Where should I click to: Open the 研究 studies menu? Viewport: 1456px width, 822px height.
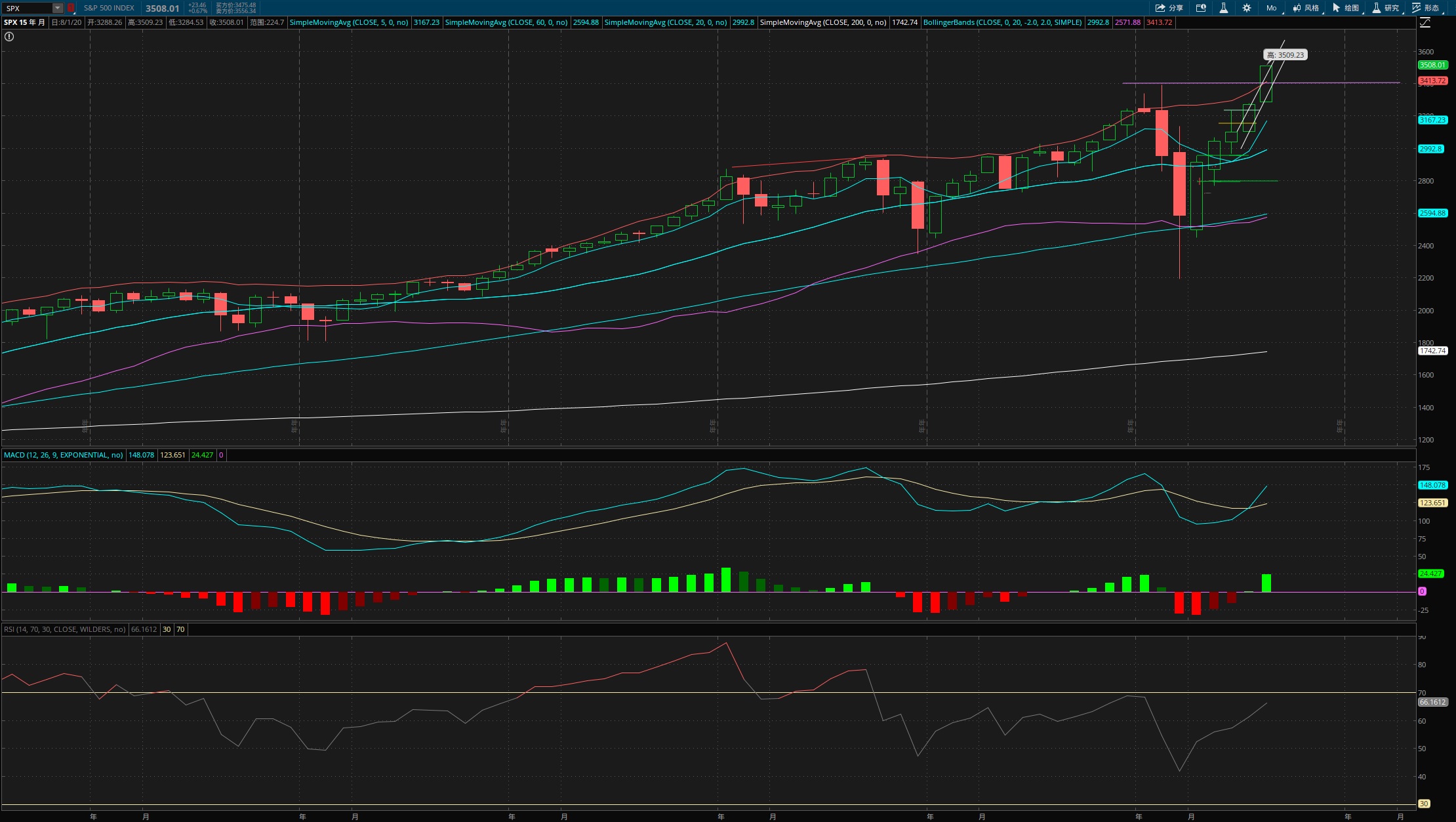tap(1386, 8)
